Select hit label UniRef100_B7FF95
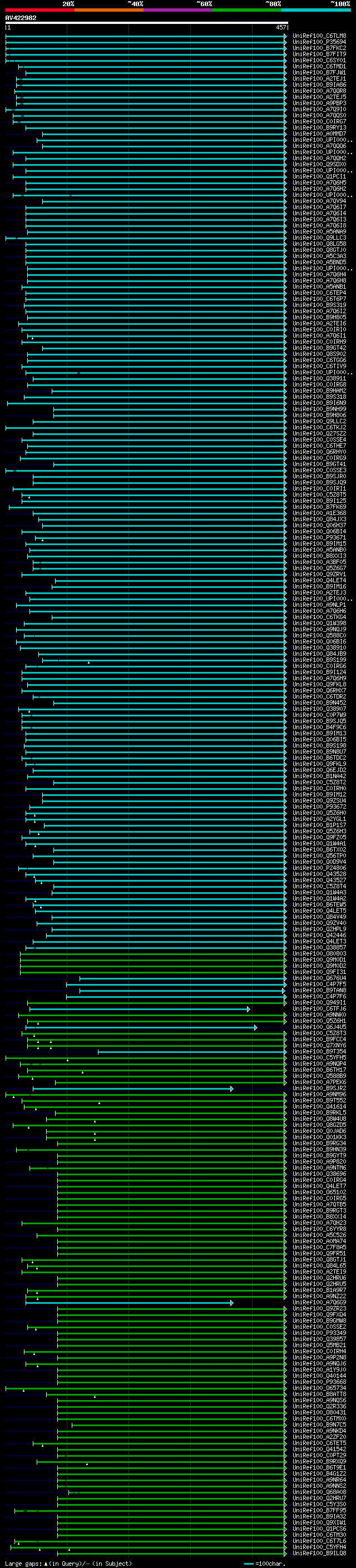Viewport: 356px width, 1568px height. (x=319, y=1510)
